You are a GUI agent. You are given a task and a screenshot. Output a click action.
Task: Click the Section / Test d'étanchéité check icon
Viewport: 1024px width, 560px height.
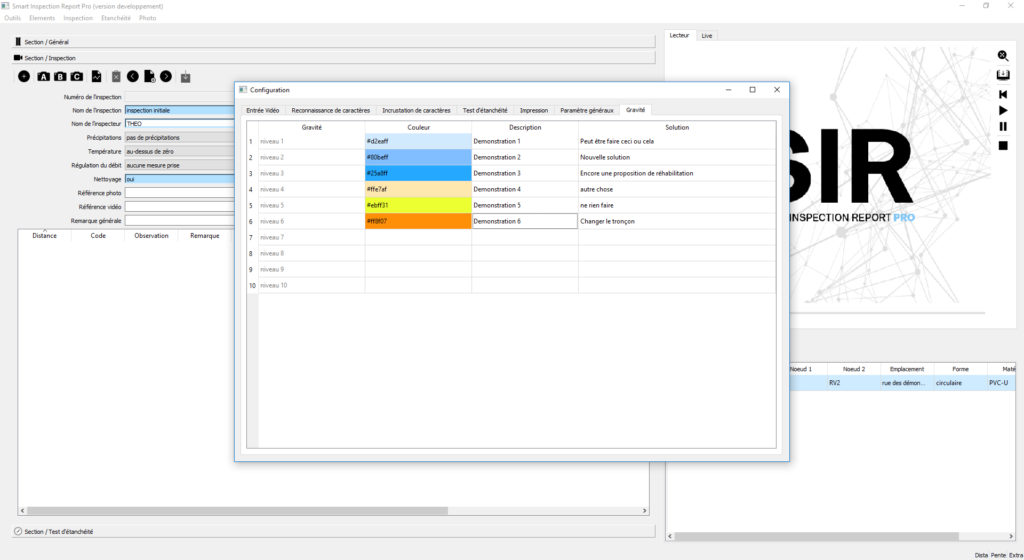[18, 531]
